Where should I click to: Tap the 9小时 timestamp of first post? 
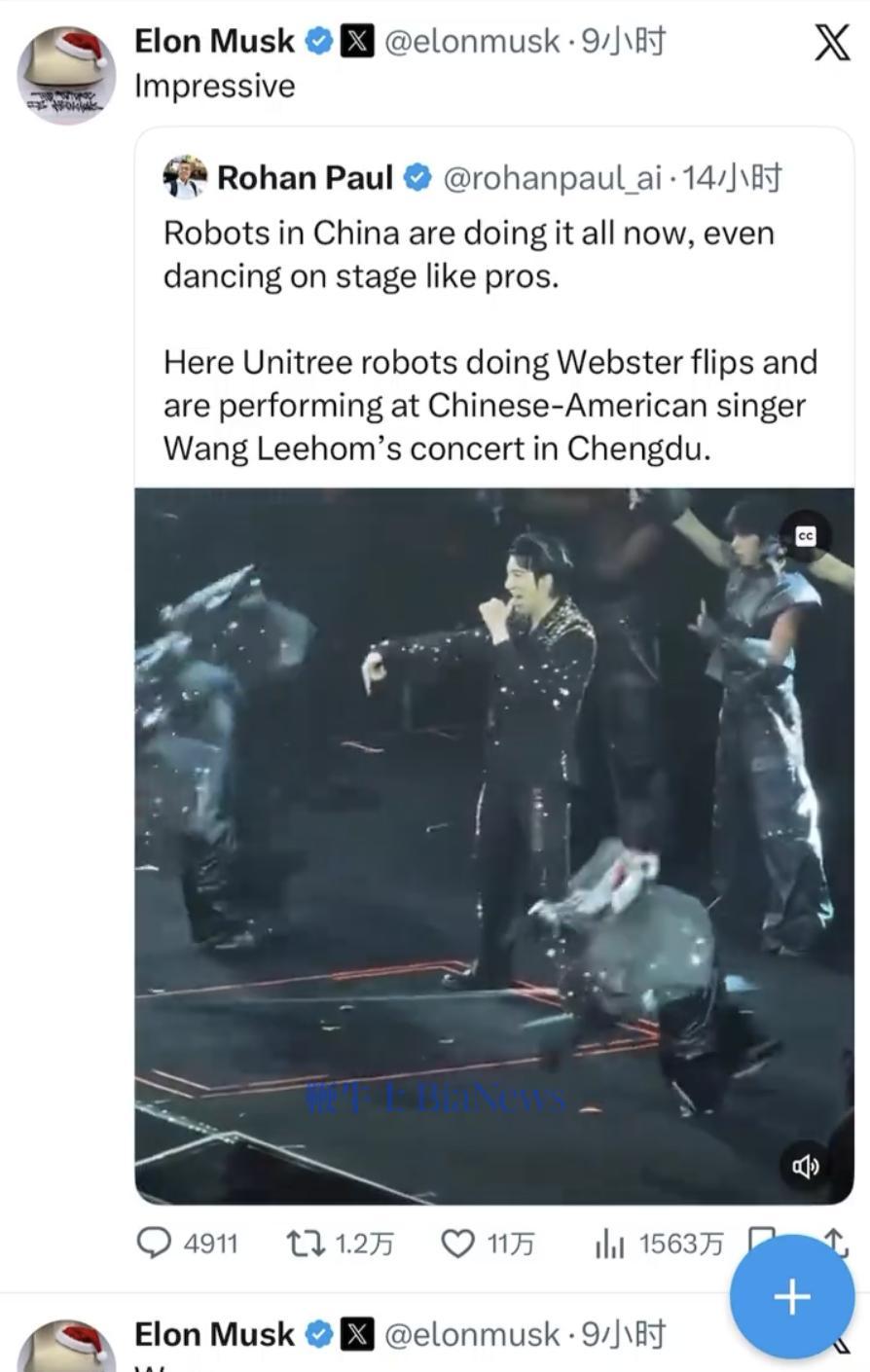[x=623, y=41]
